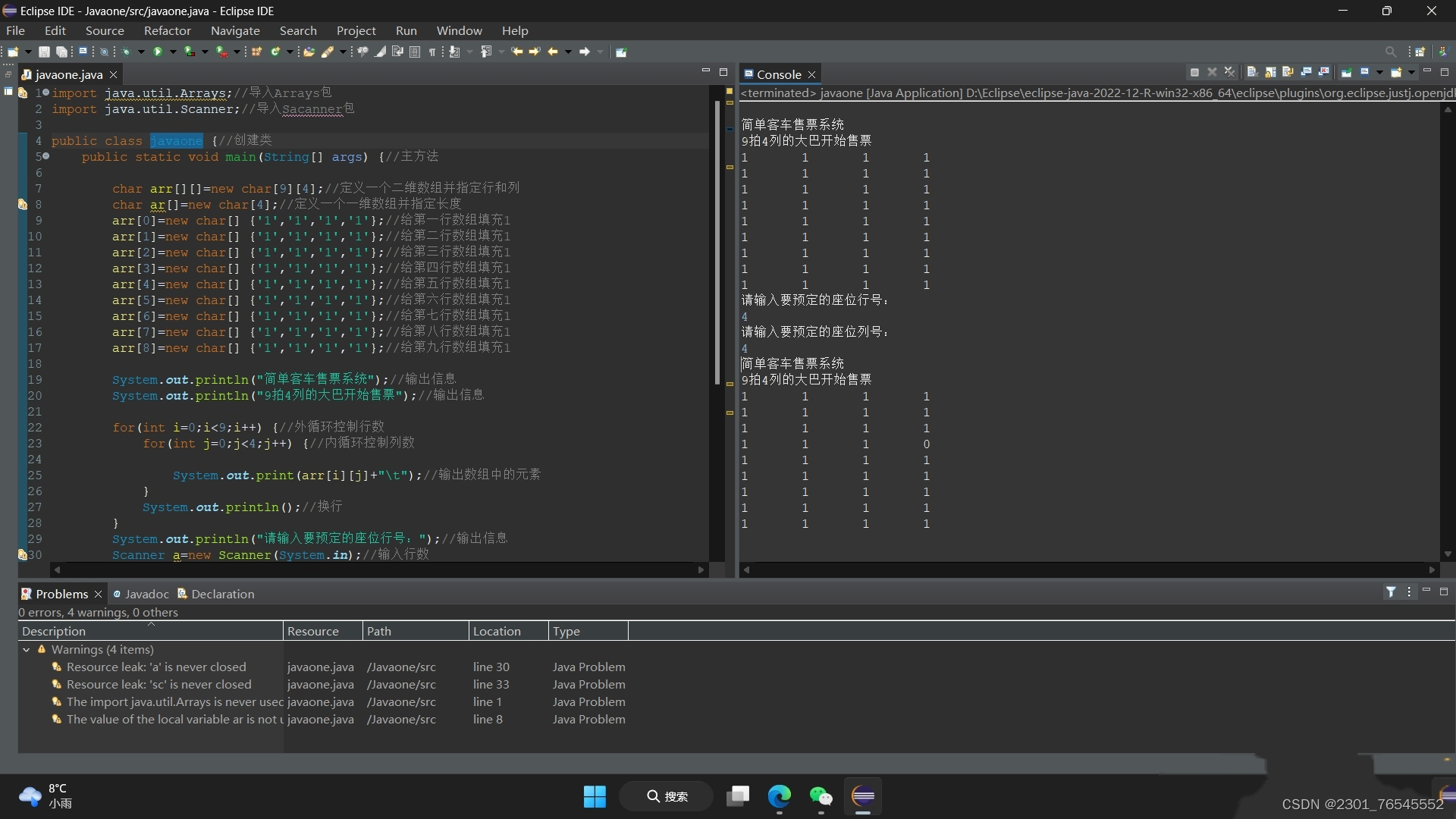The image size is (1456, 819).
Task: Click the External Tools run icon
Action: click(x=221, y=52)
